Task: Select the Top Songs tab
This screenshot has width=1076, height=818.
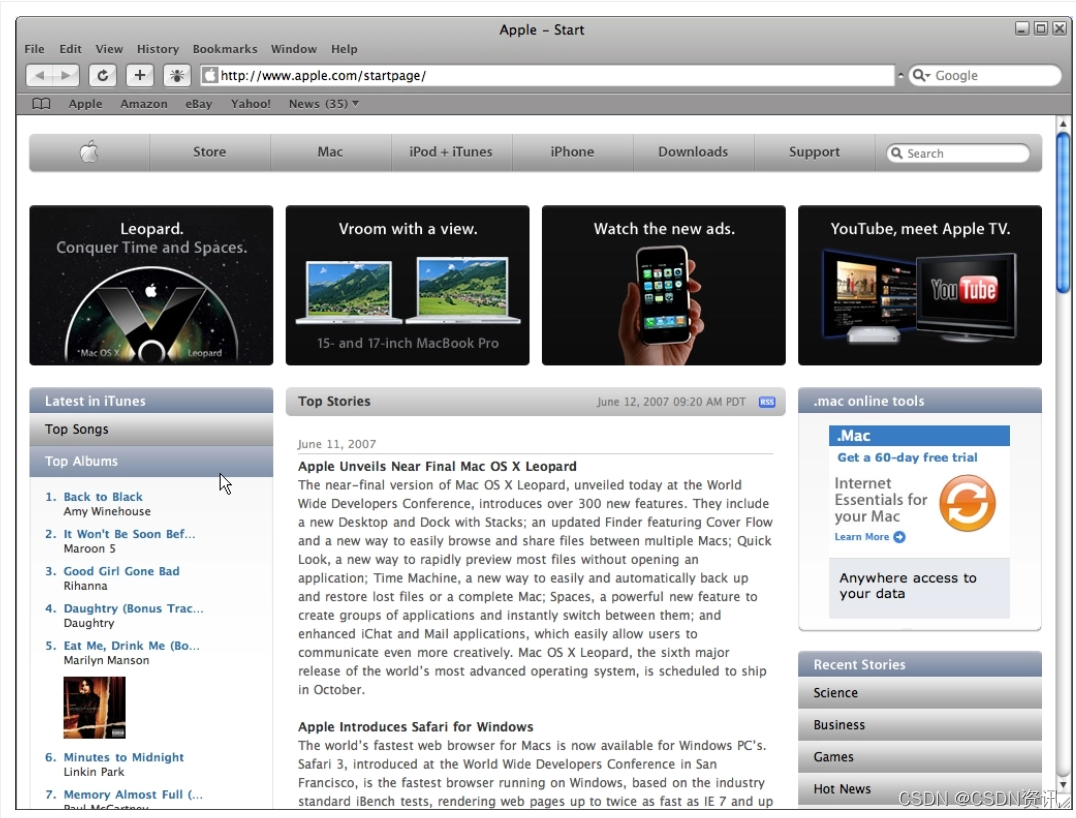Action: [x=151, y=430]
